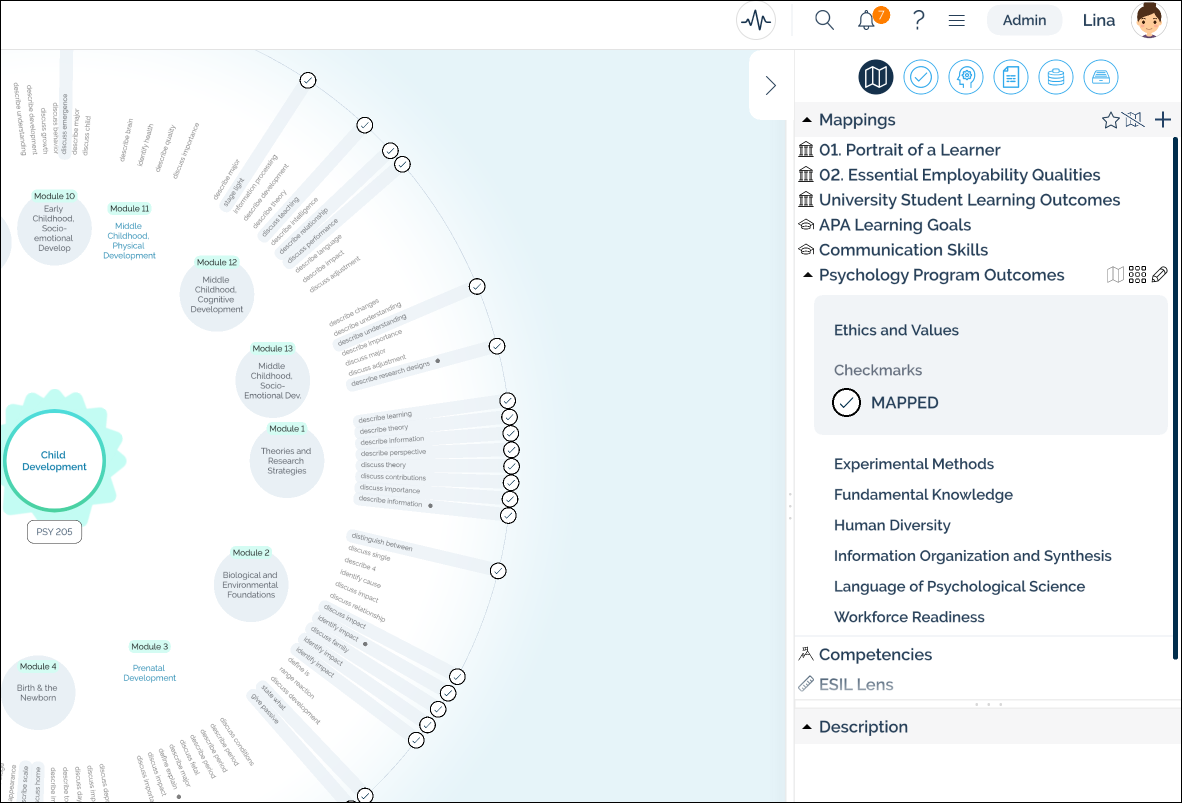Toggle checkmark for 'describe understanding' Module 13 row
The width and height of the screenshot is (1182, 803).
coord(477,287)
